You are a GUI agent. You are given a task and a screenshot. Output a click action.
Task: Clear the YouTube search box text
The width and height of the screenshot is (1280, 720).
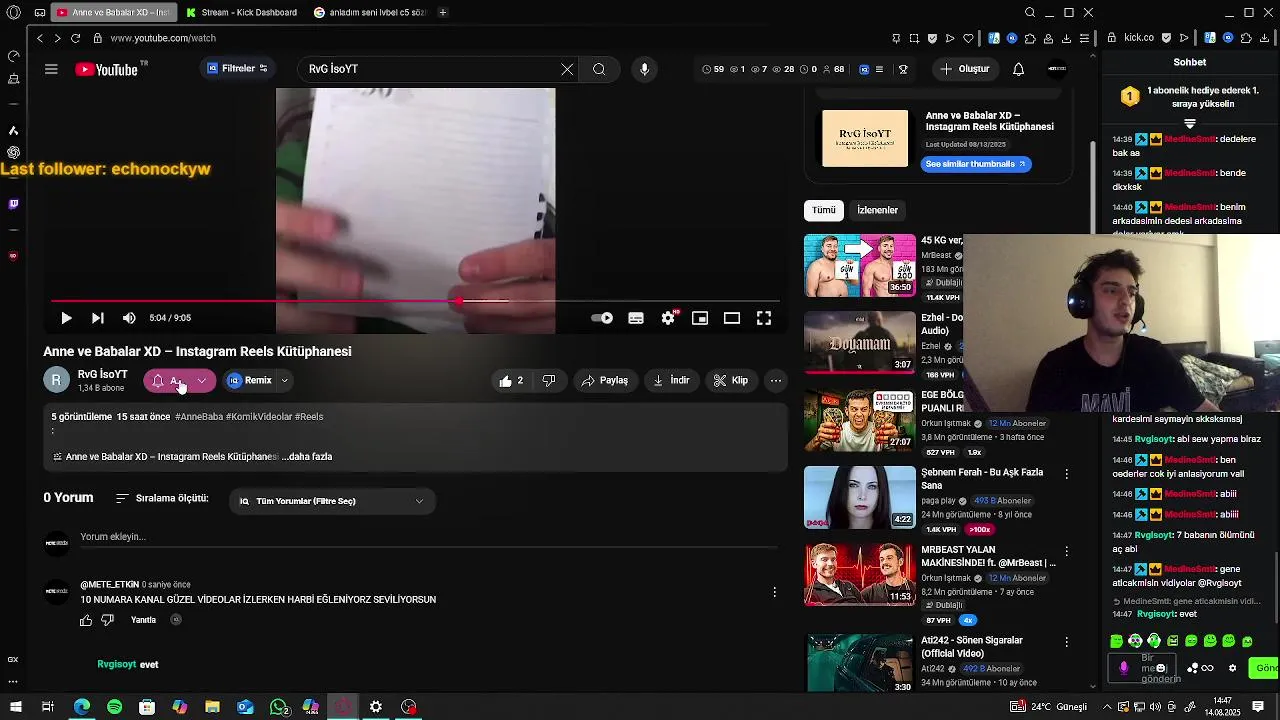567,69
